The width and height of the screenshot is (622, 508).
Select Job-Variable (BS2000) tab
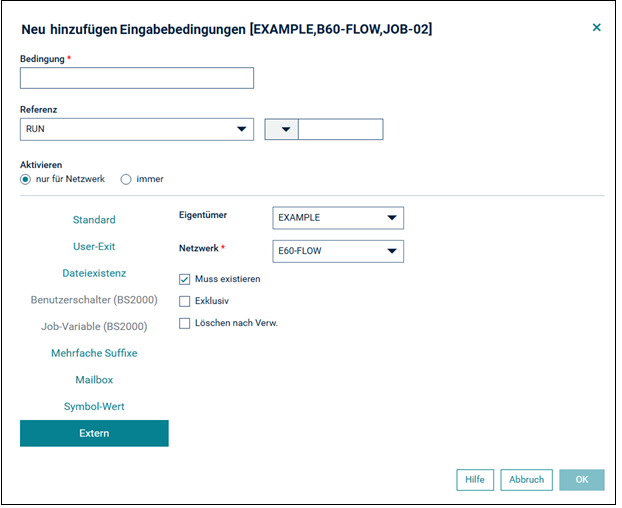point(94,326)
